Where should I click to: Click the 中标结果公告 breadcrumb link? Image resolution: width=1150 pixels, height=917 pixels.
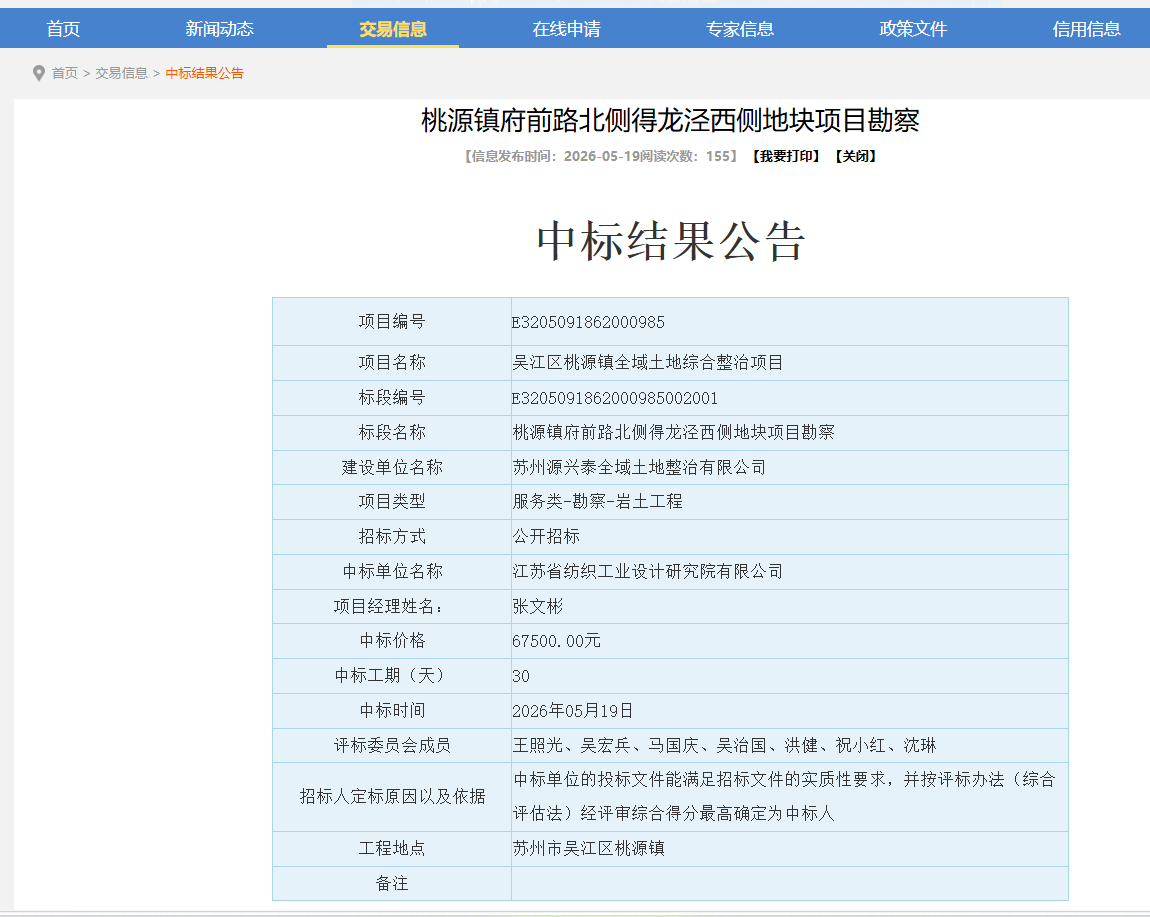[205, 73]
